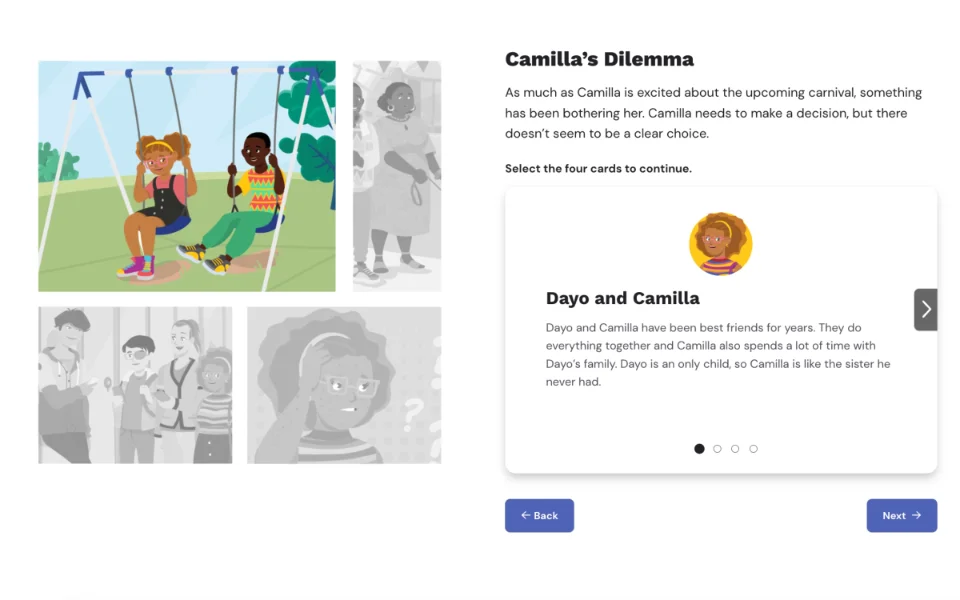Select the third carousel dot indicator
960x600 pixels.
[735, 449]
